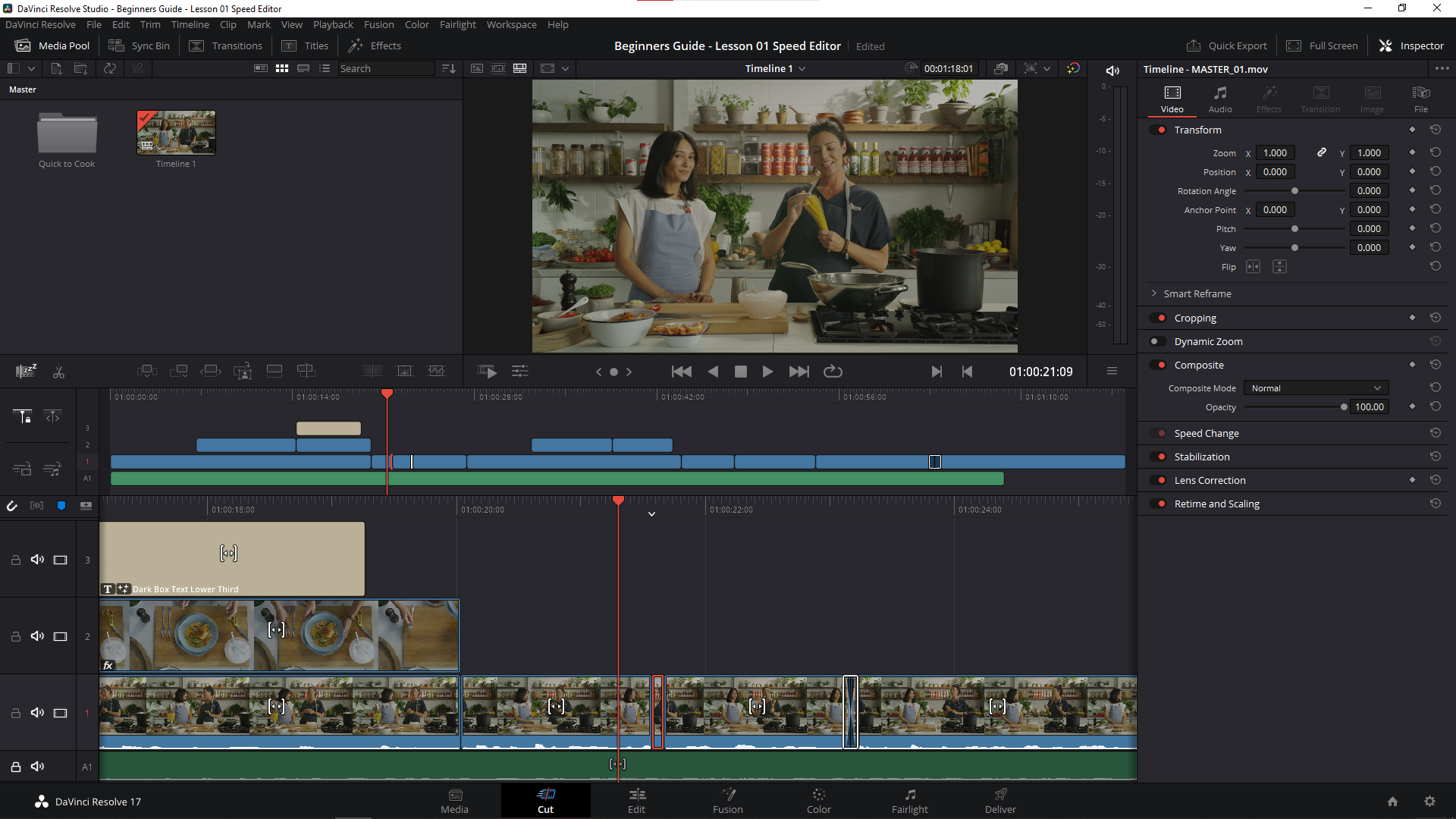1456x819 pixels.
Task: Select the Transform tool in Inspector
Action: 1196,129
